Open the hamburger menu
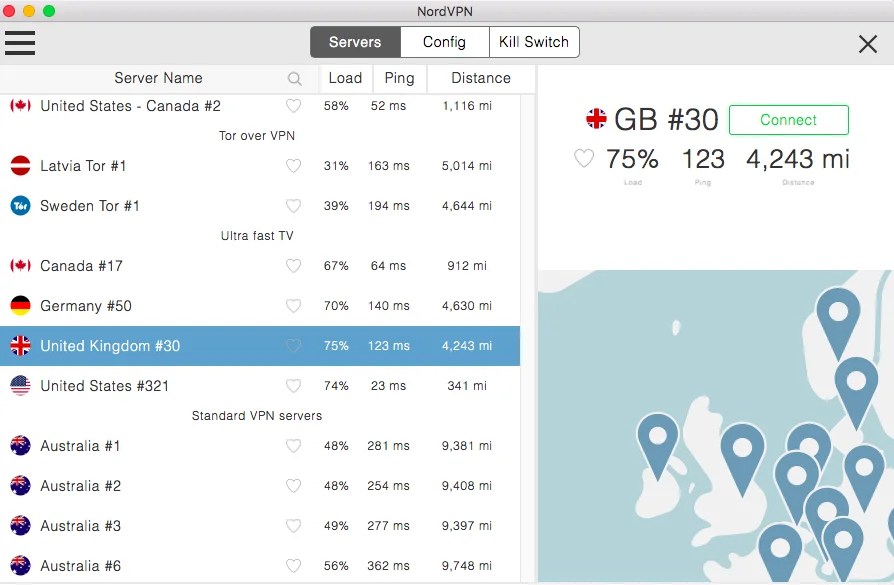 [x=20, y=43]
